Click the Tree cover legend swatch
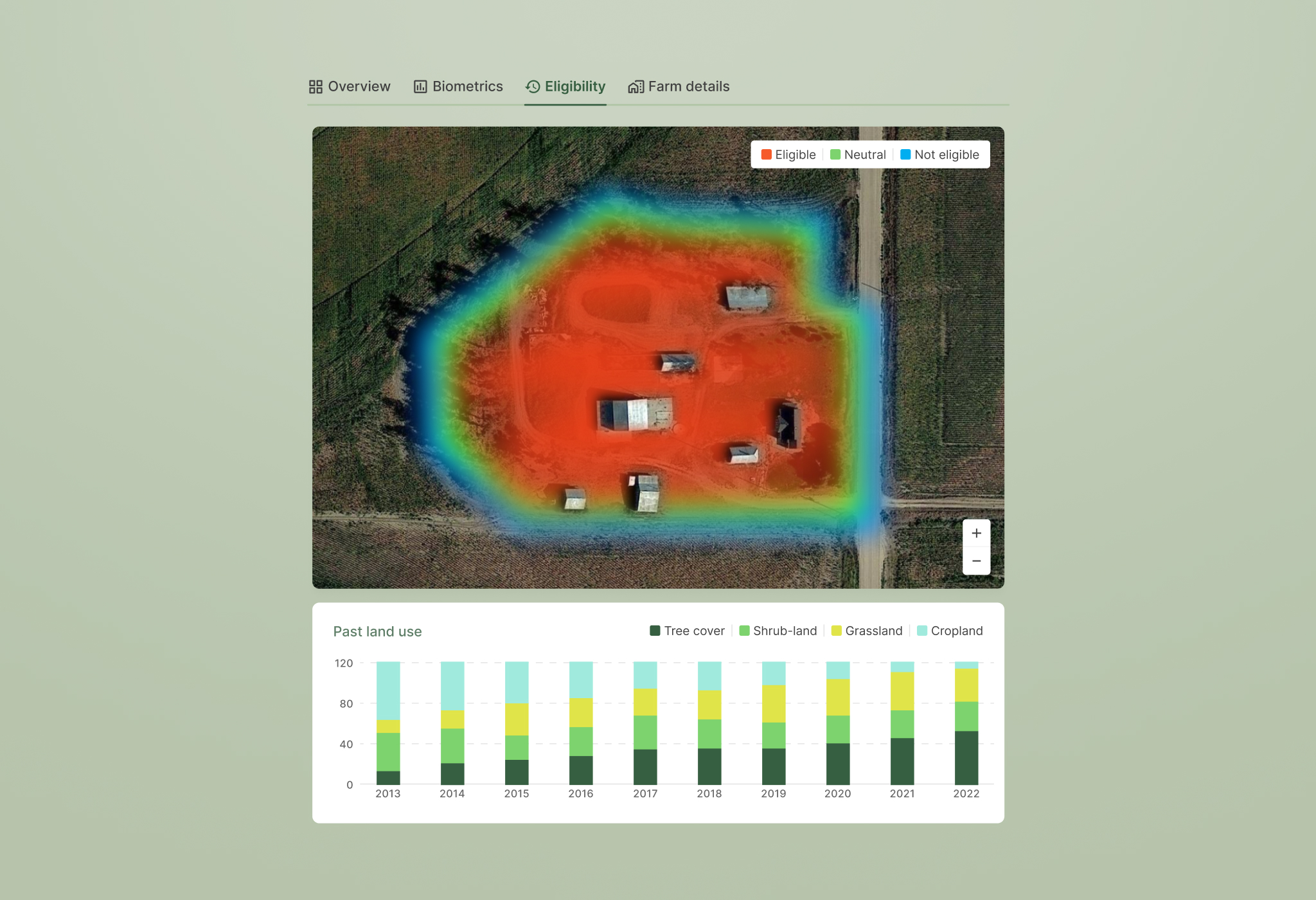Image resolution: width=1316 pixels, height=900 pixels. tap(655, 631)
